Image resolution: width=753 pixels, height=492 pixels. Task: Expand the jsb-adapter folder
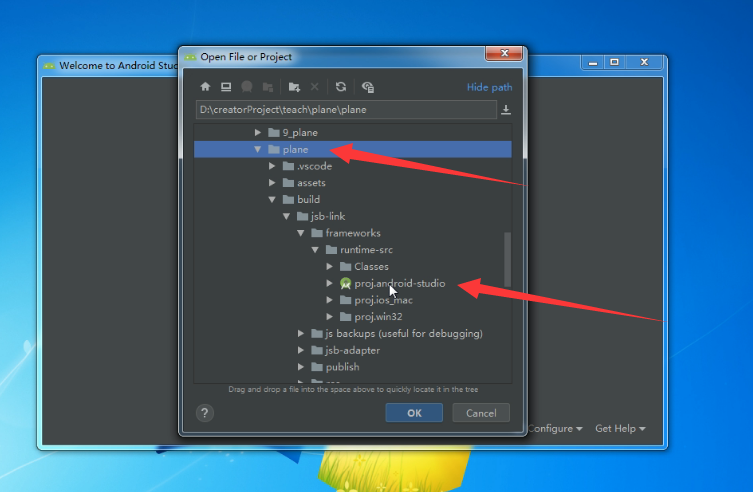tap(301, 350)
